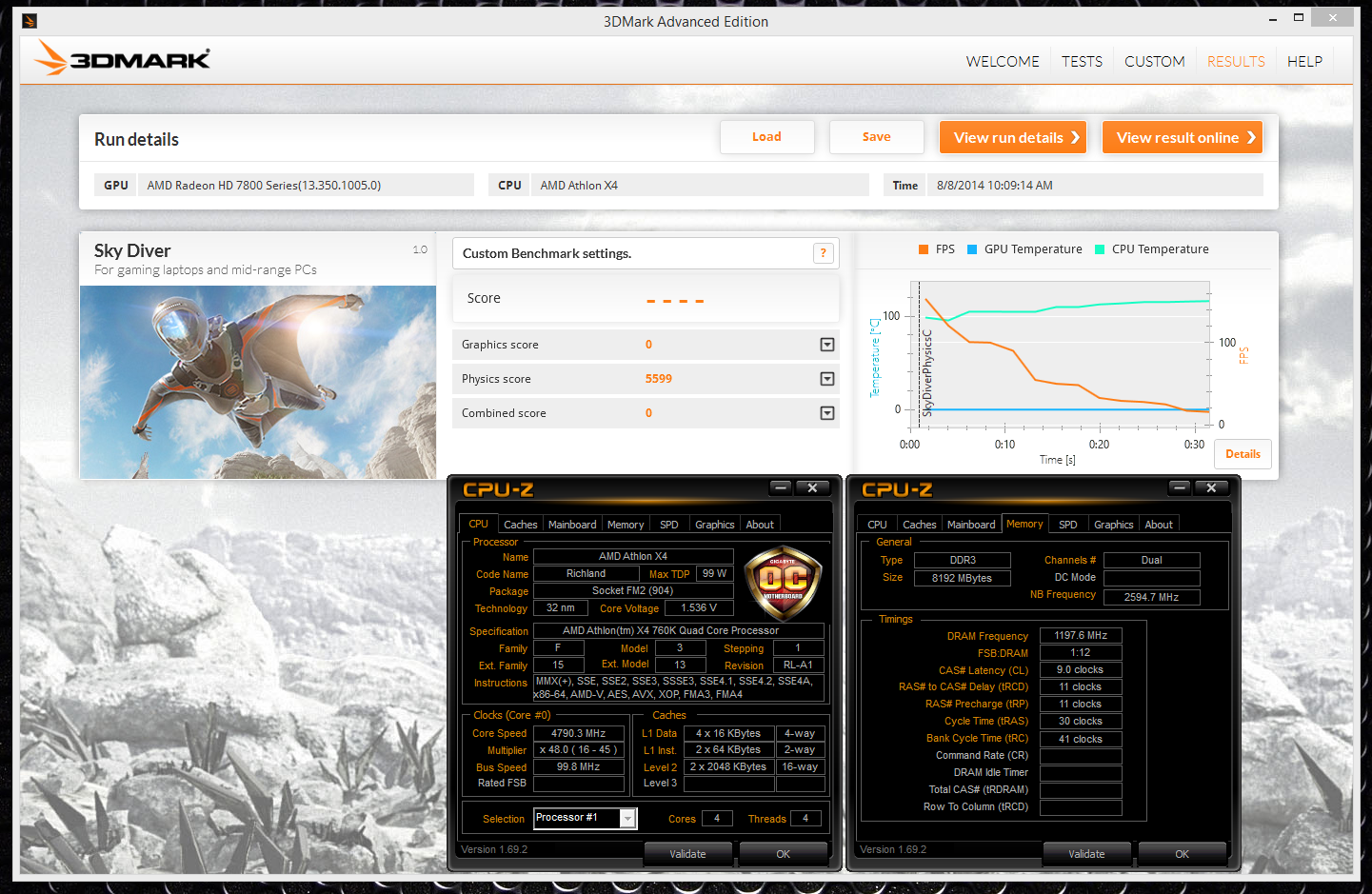Open the custom benchmark settings help icon

(824, 253)
